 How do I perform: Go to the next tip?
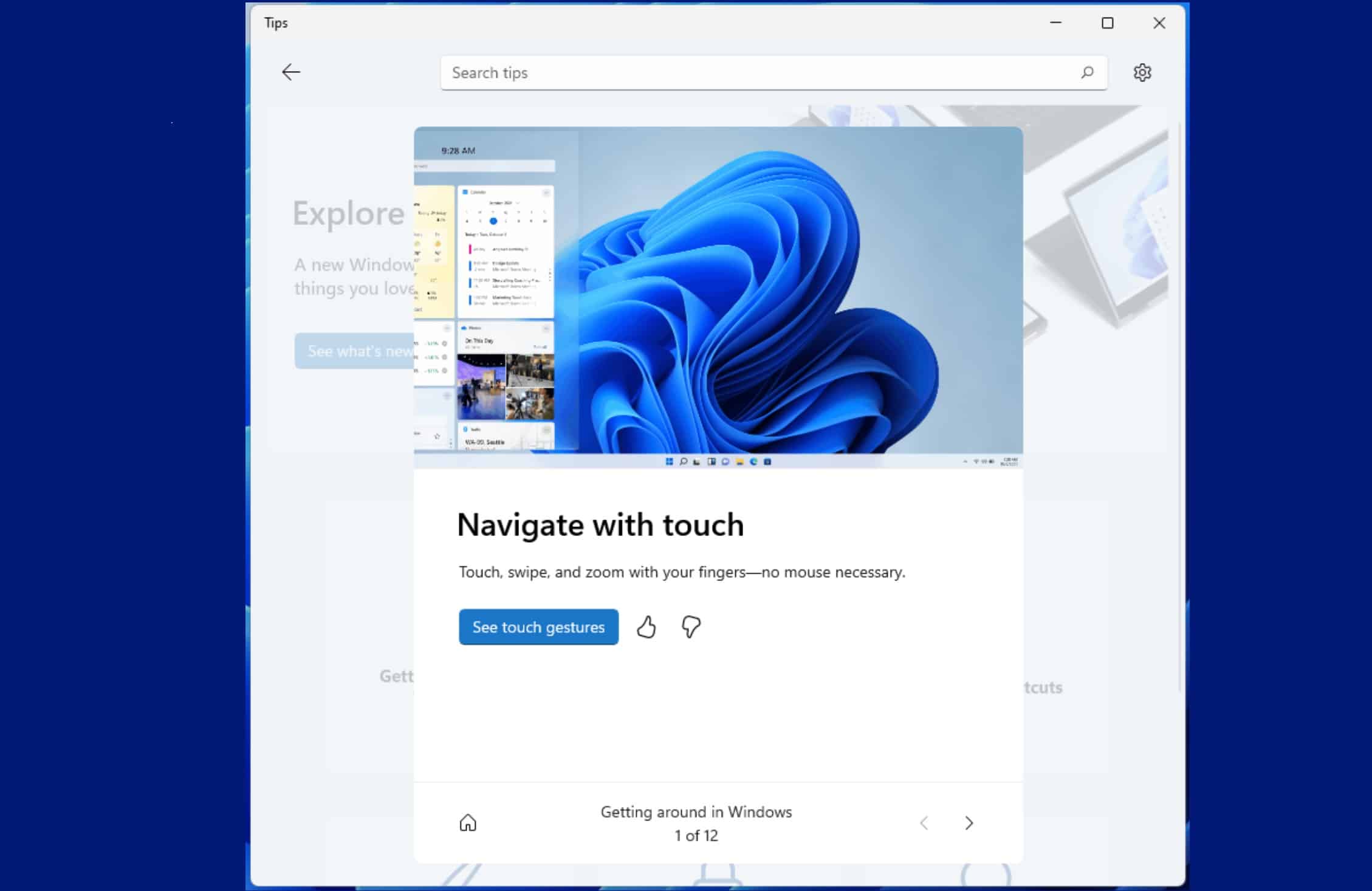point(969,823)
